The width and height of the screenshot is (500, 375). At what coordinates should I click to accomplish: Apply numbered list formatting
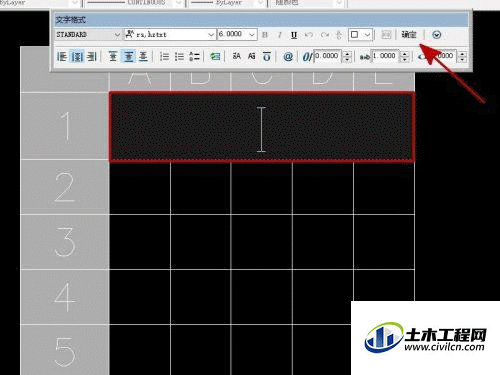(164, 56)
